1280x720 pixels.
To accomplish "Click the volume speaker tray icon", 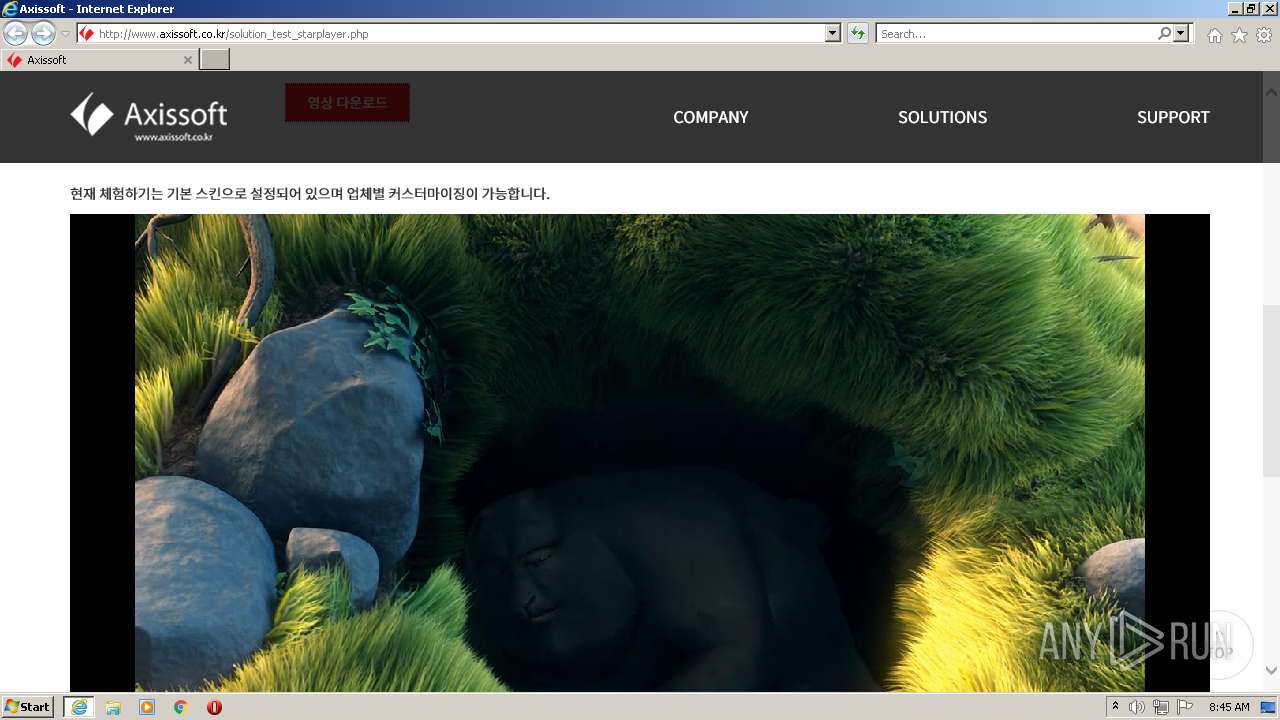I will (1137, 707).
